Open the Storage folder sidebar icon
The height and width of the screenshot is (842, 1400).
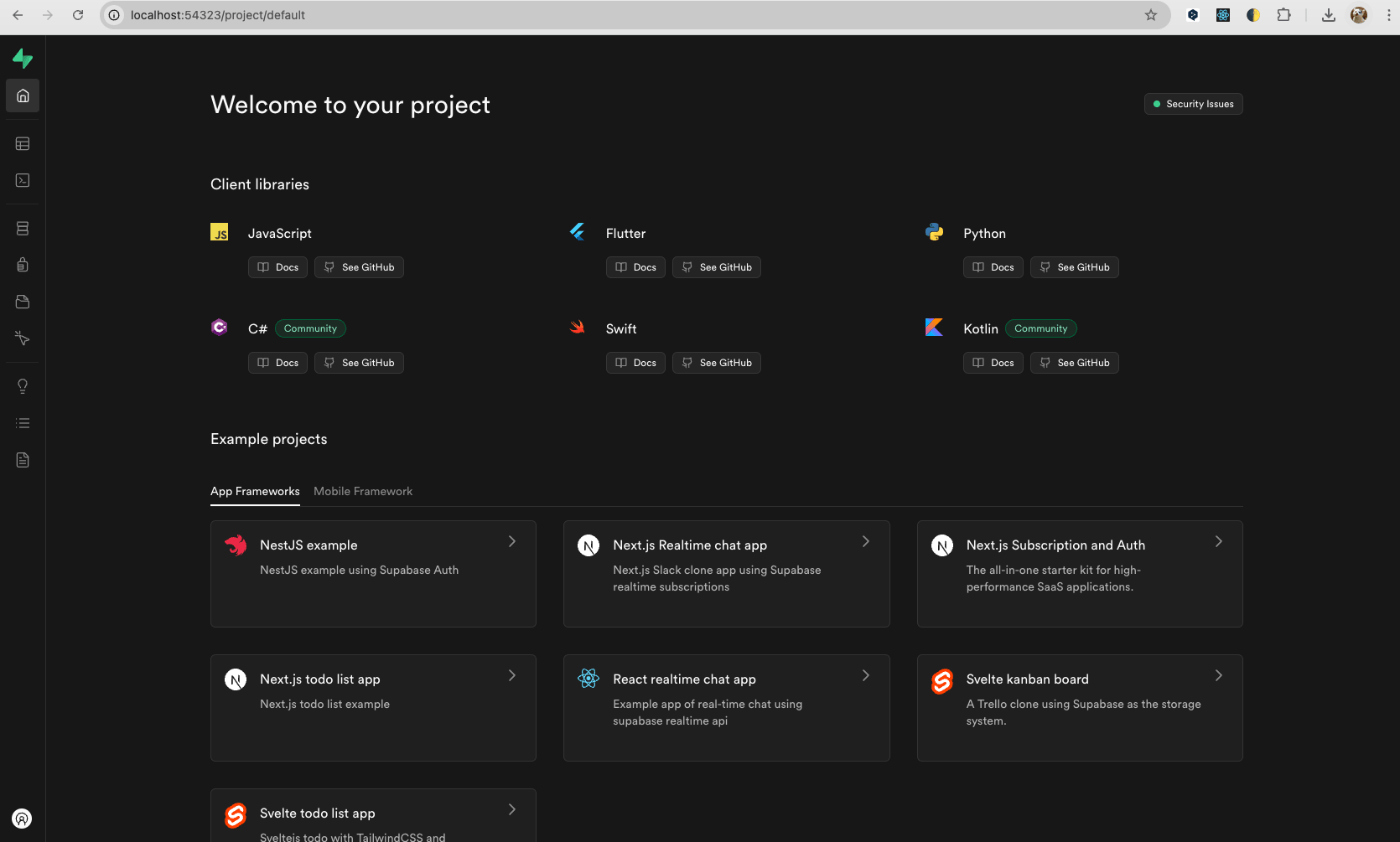pyautogui.click(x=22, y=302)
